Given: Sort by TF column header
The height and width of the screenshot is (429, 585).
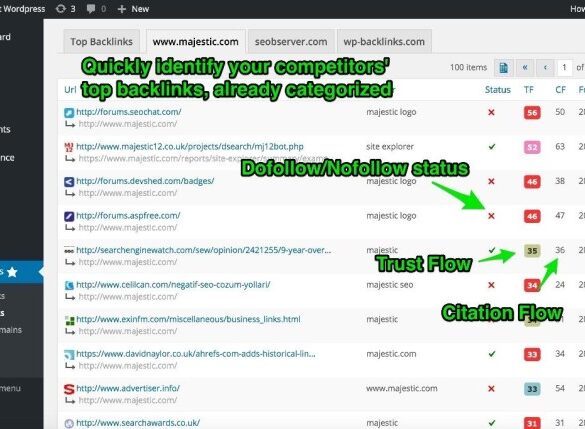Looking at the screenshot, I should coord(529,90).
